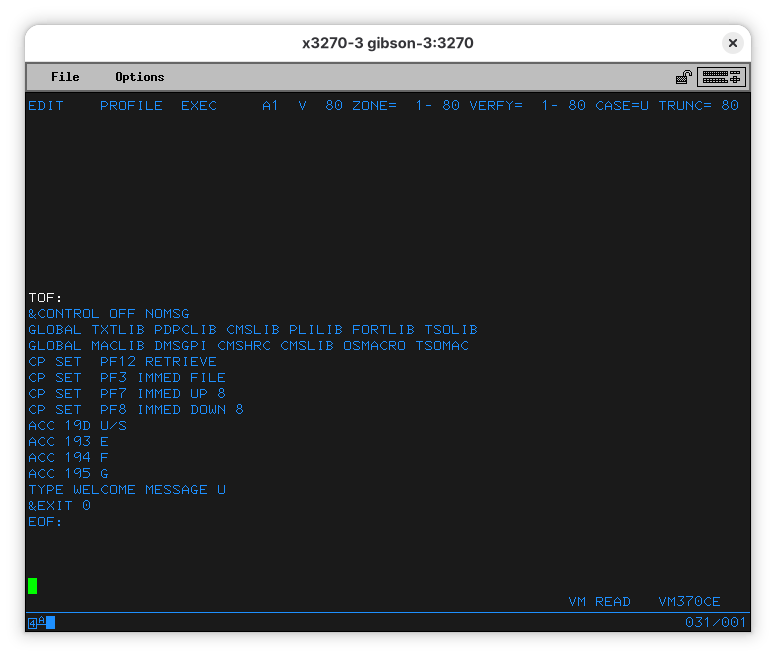The image size is (776, 657).
Task: Place cursor on the TOF: line
Action: click(46, 298)
